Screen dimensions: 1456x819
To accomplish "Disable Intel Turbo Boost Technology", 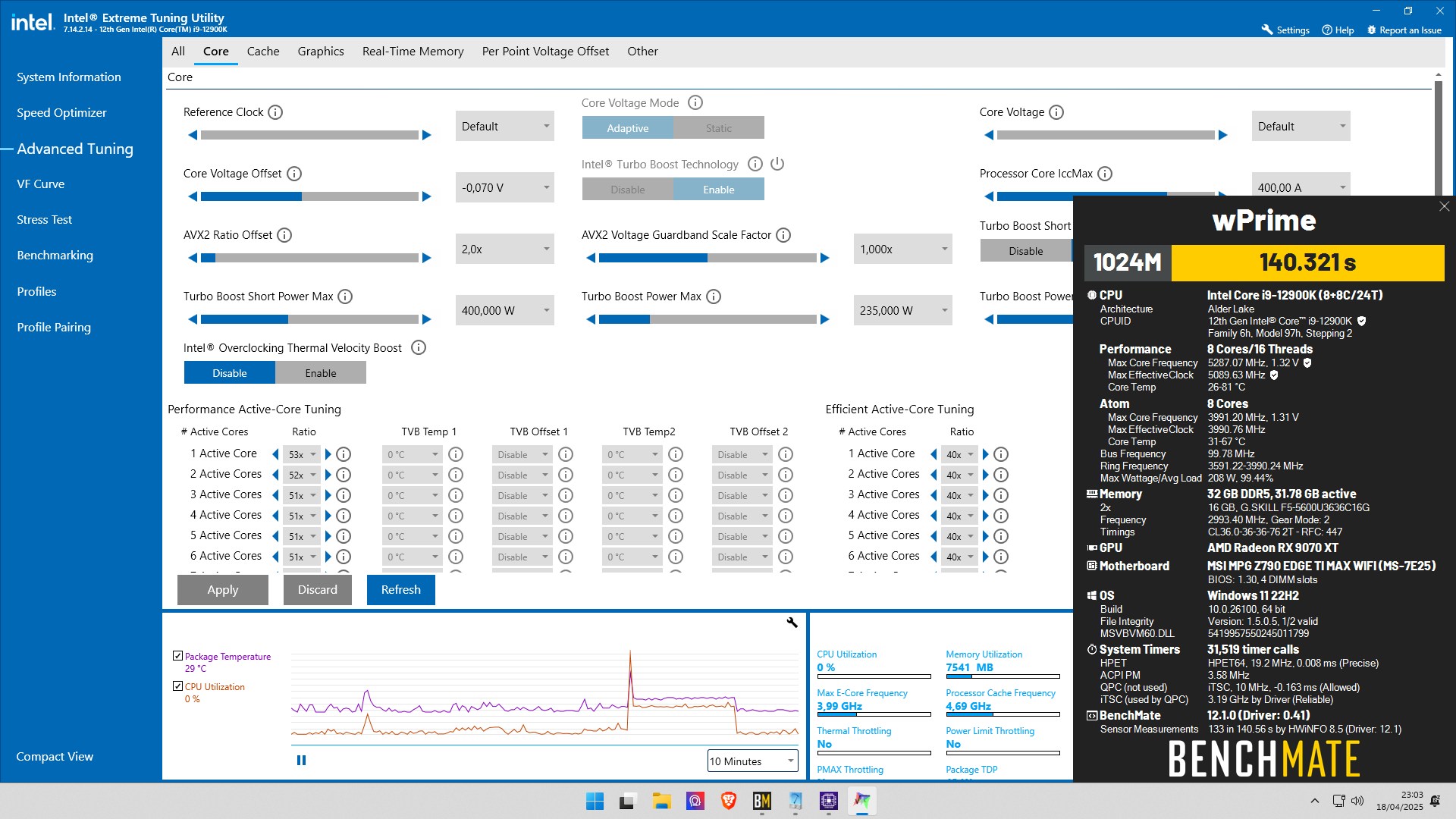I will click(627, 190).
